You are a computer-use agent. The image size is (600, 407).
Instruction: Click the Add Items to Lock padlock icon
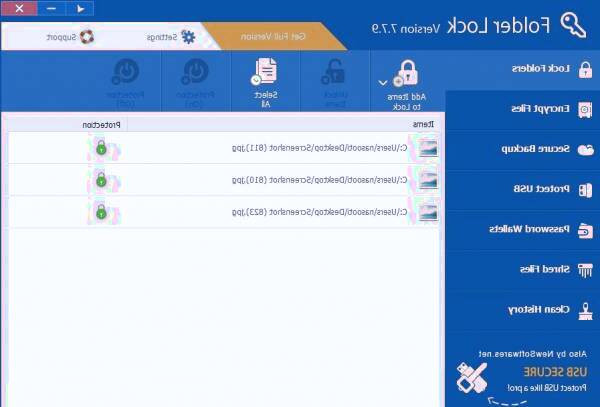tap(407, 73)
